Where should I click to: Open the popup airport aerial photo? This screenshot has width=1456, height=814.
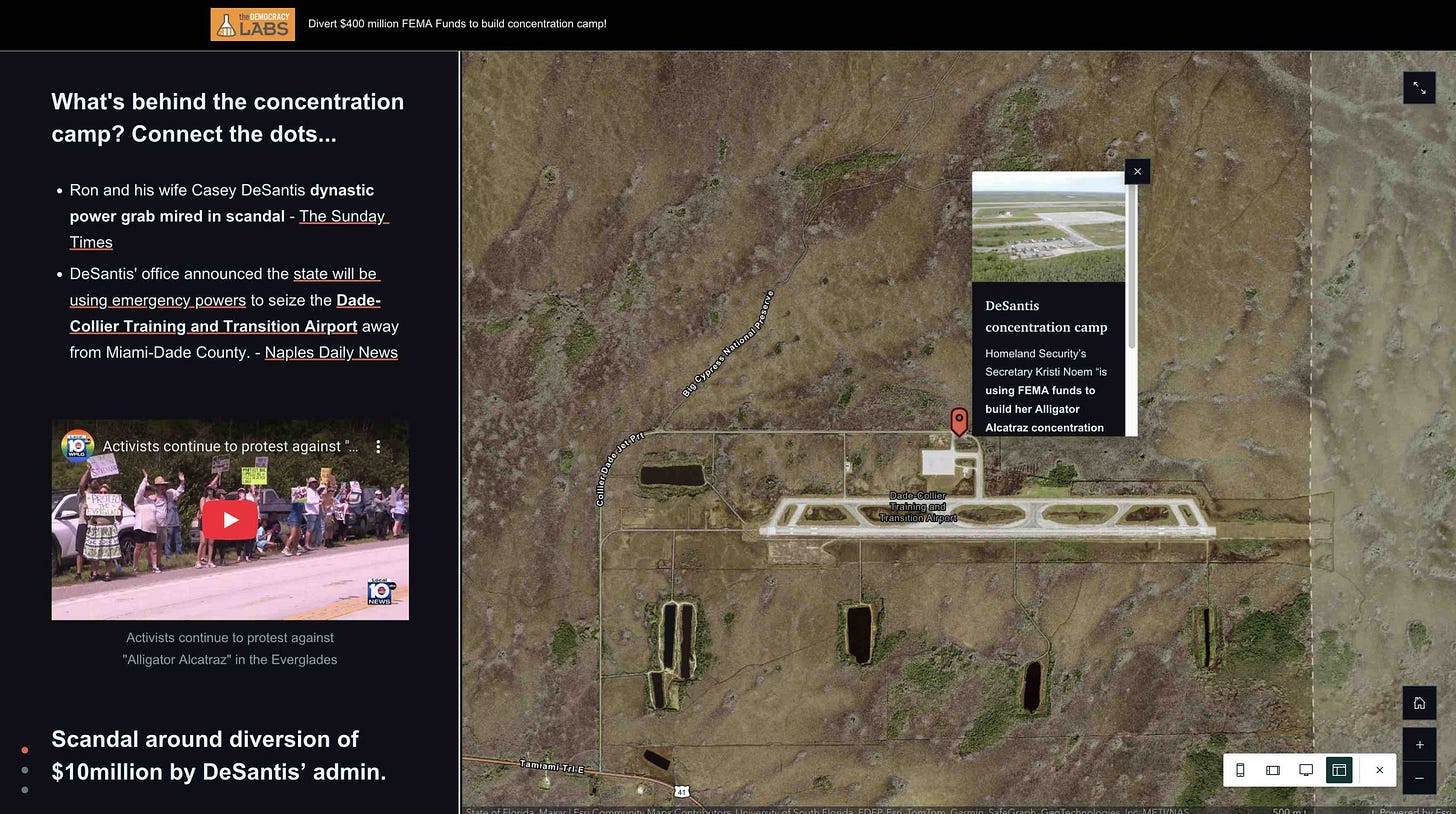[x=1048, y=227]
